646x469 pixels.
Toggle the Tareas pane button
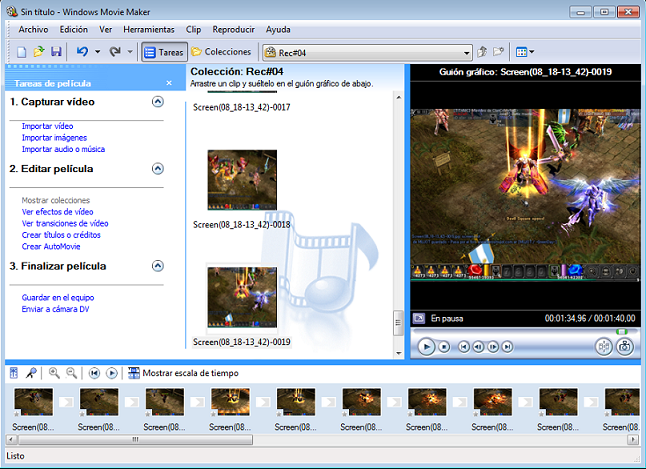[x=164, y=52]
